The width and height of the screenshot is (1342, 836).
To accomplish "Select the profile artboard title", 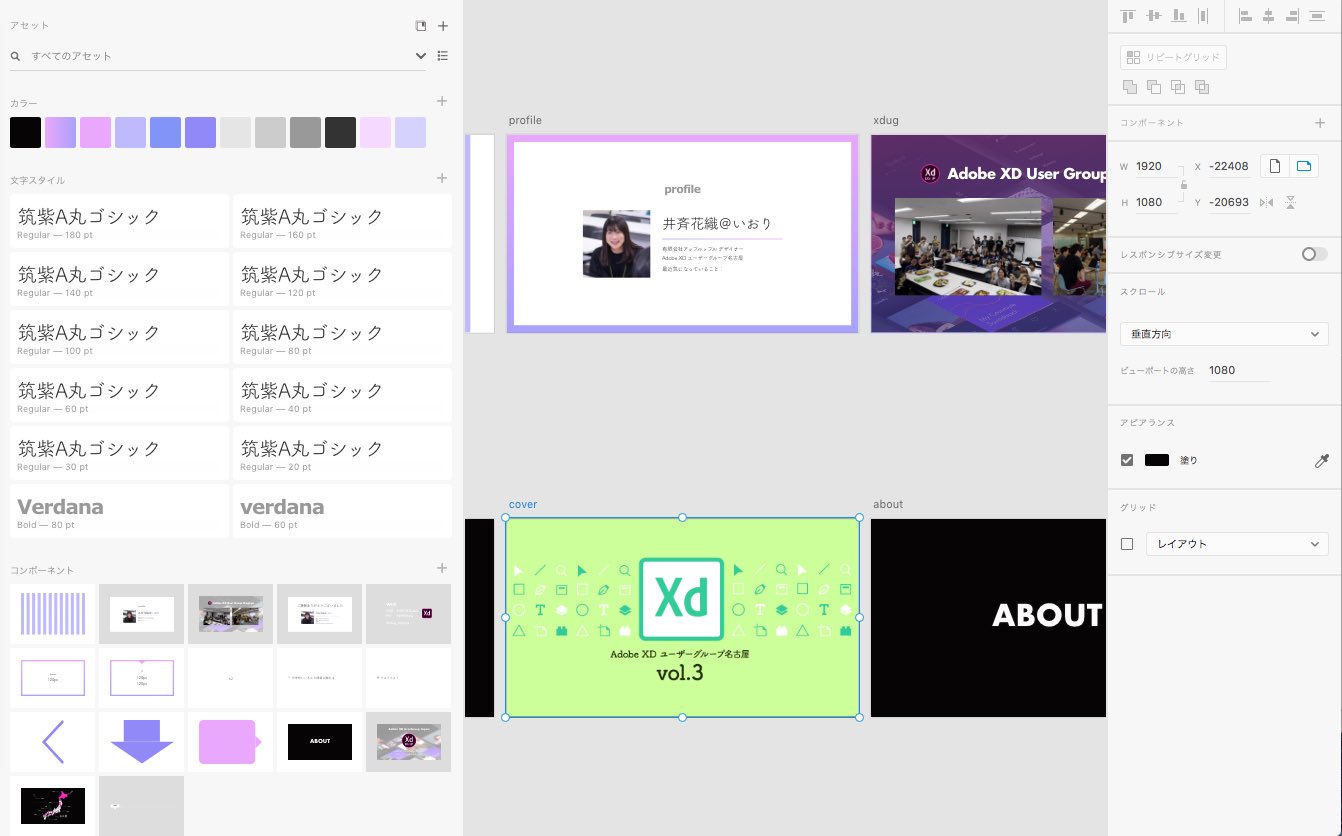I will click(525, 121).
